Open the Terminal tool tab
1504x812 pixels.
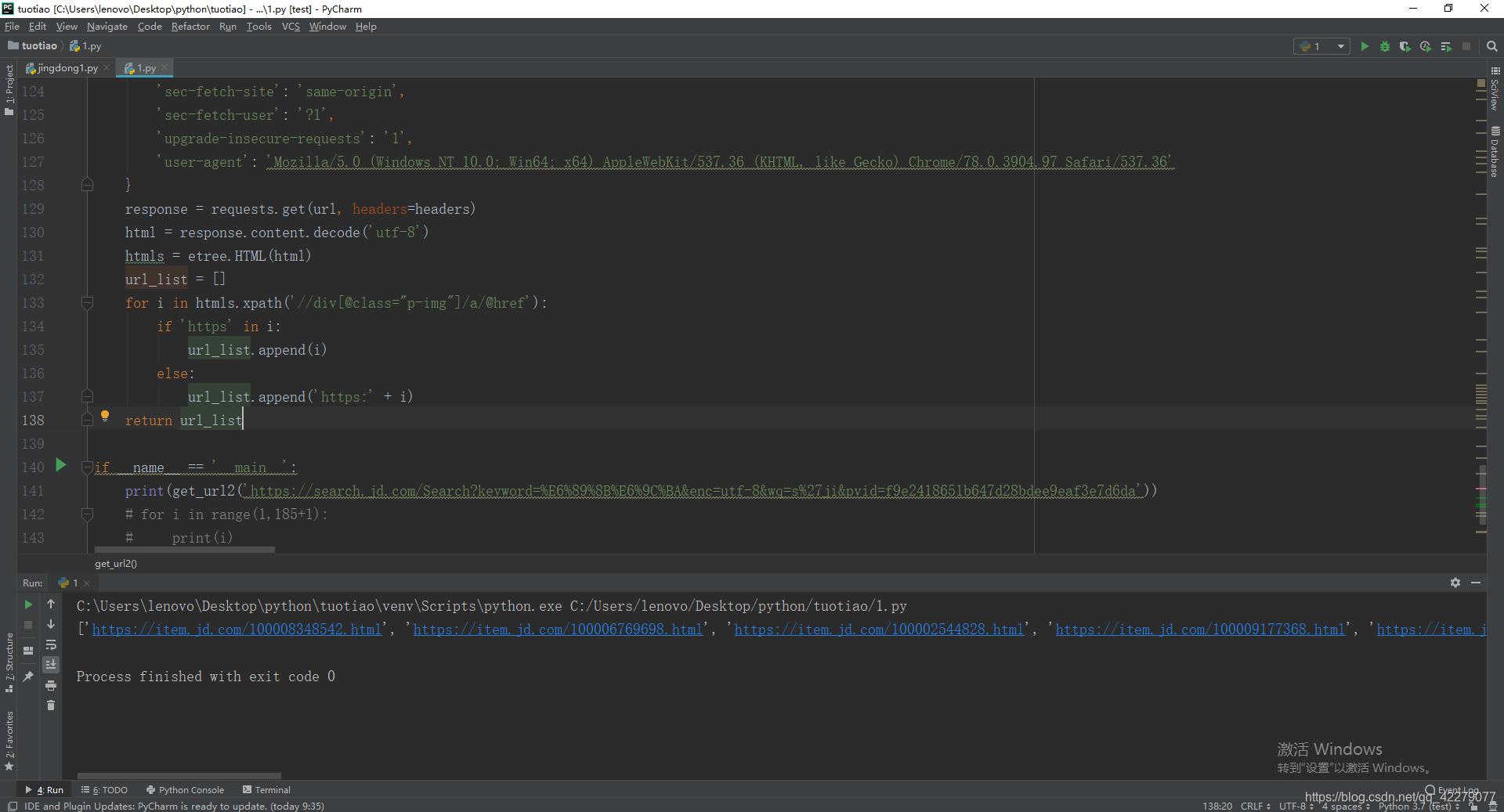tap(266, 790)
